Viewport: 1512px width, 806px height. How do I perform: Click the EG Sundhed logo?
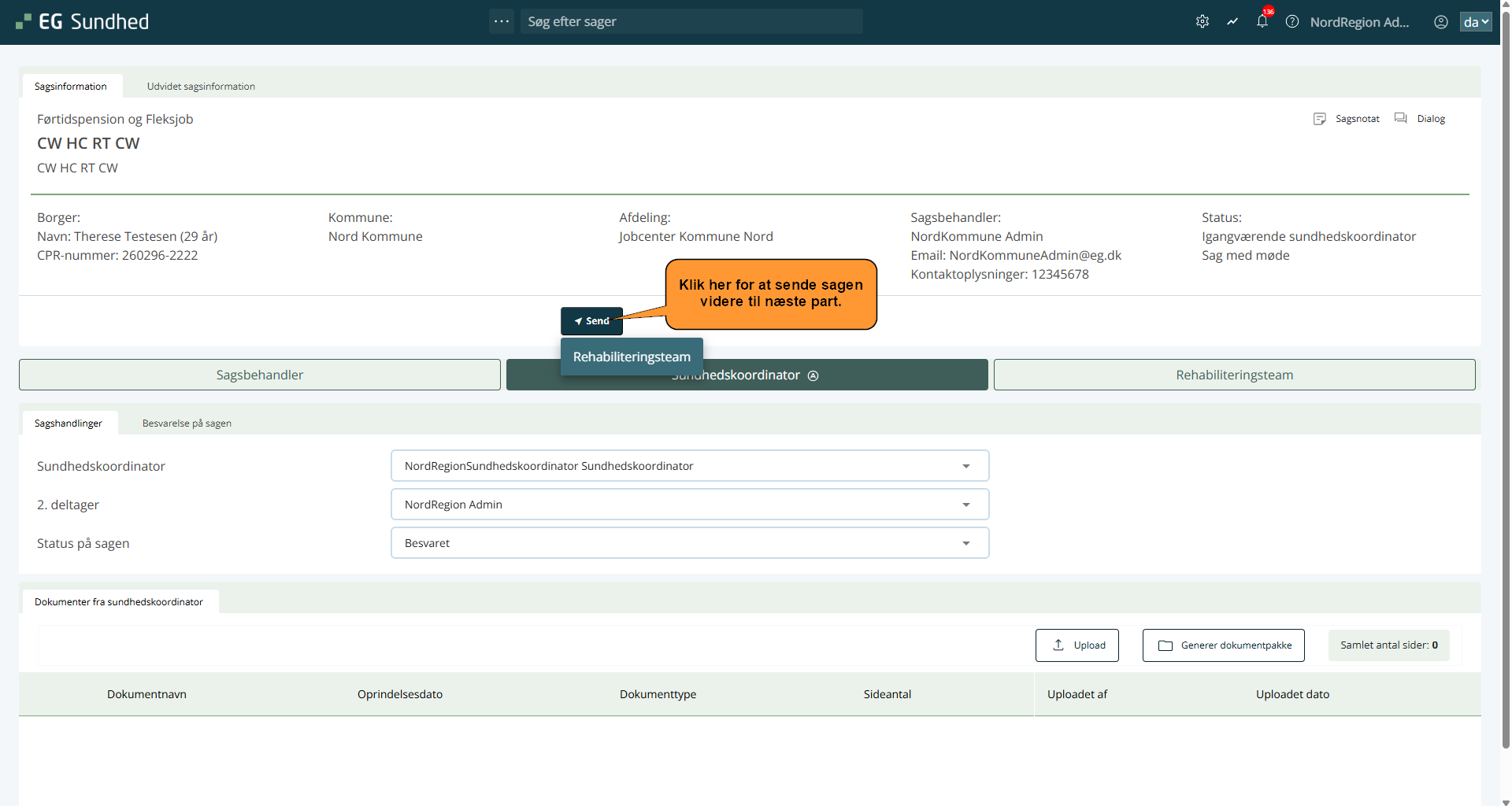click(x=83, y=22)
